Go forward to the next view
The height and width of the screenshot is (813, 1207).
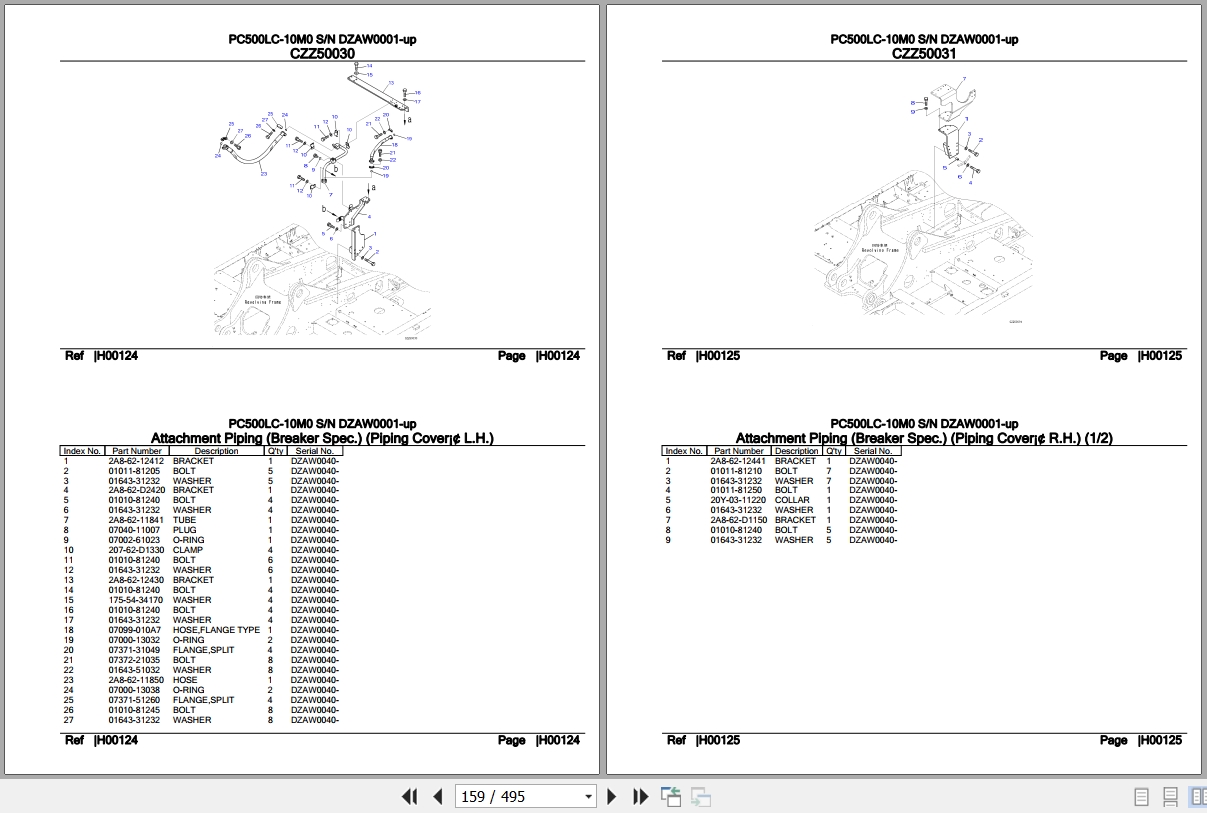701,797
